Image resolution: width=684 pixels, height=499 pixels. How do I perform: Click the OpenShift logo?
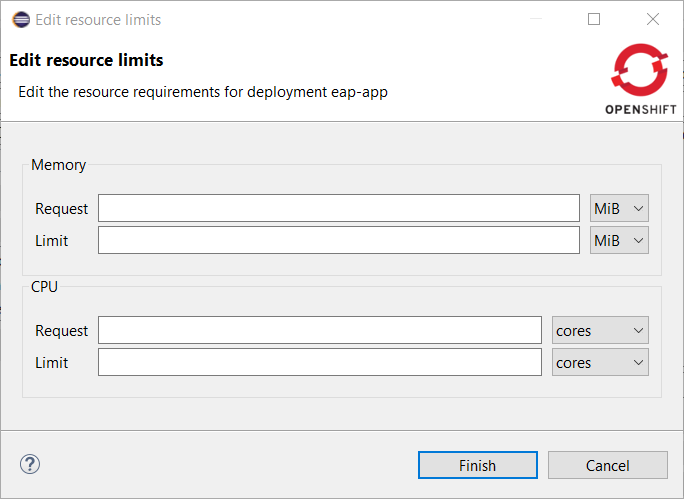pyautogui.click(x=640, y=80)
